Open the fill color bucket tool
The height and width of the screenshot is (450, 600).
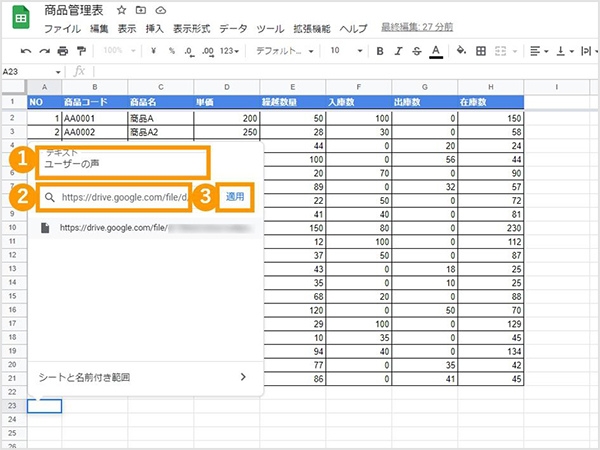coord(461,51)
